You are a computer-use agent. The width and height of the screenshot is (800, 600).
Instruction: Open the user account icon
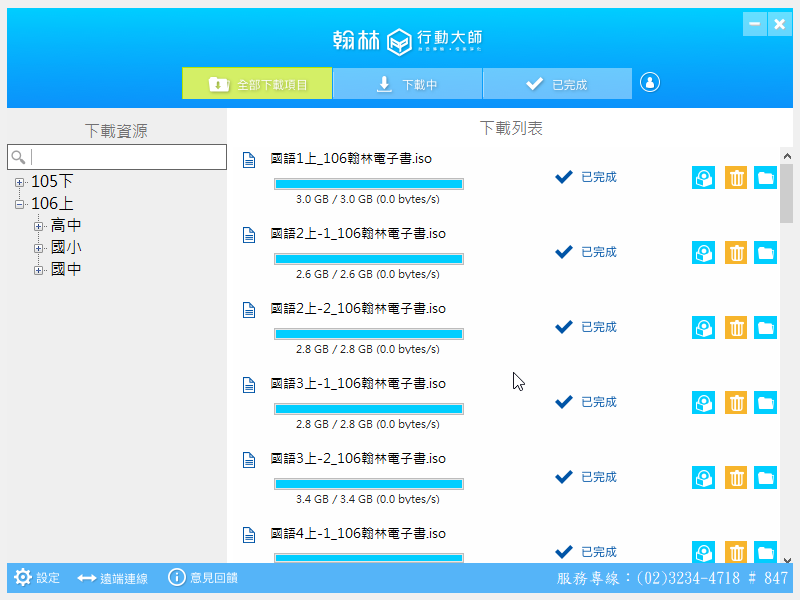pos(649,82)
